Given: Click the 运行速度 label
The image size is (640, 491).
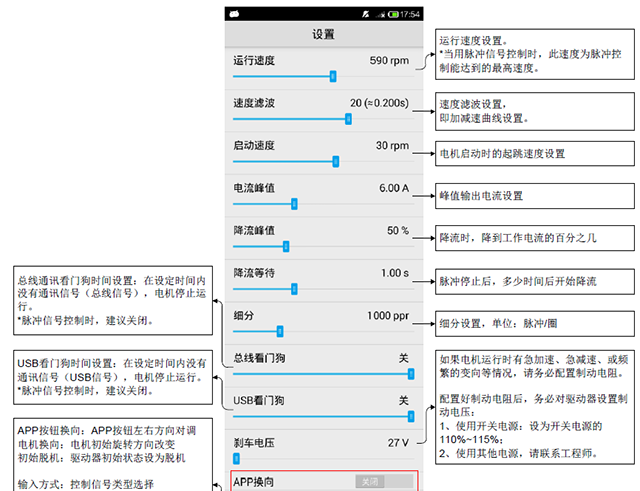Looking at the screenshot, I should pyautogui.click(x=254, y=60).
